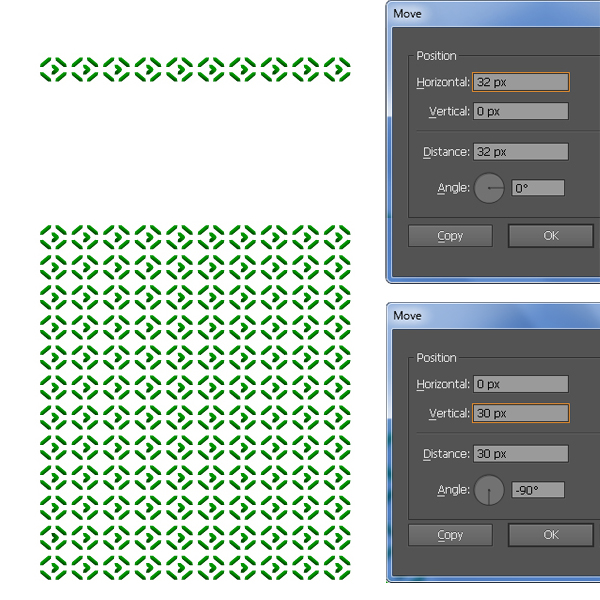The width and height of the screenshot is (600, 600).
Task: Click OK in the lower Move dialog
Action: (551, 535)
